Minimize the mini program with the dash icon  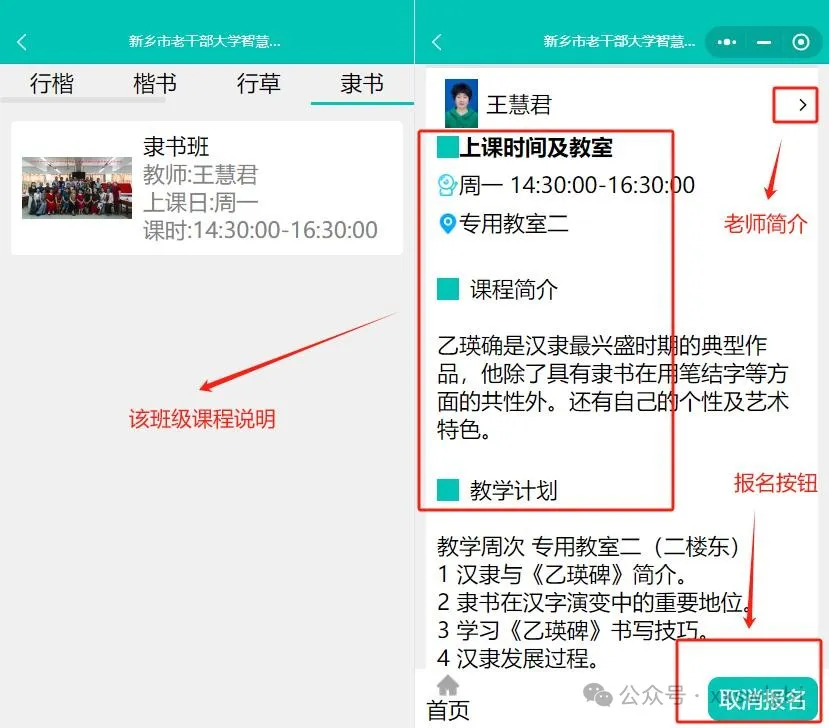click(x=764, y=42)
